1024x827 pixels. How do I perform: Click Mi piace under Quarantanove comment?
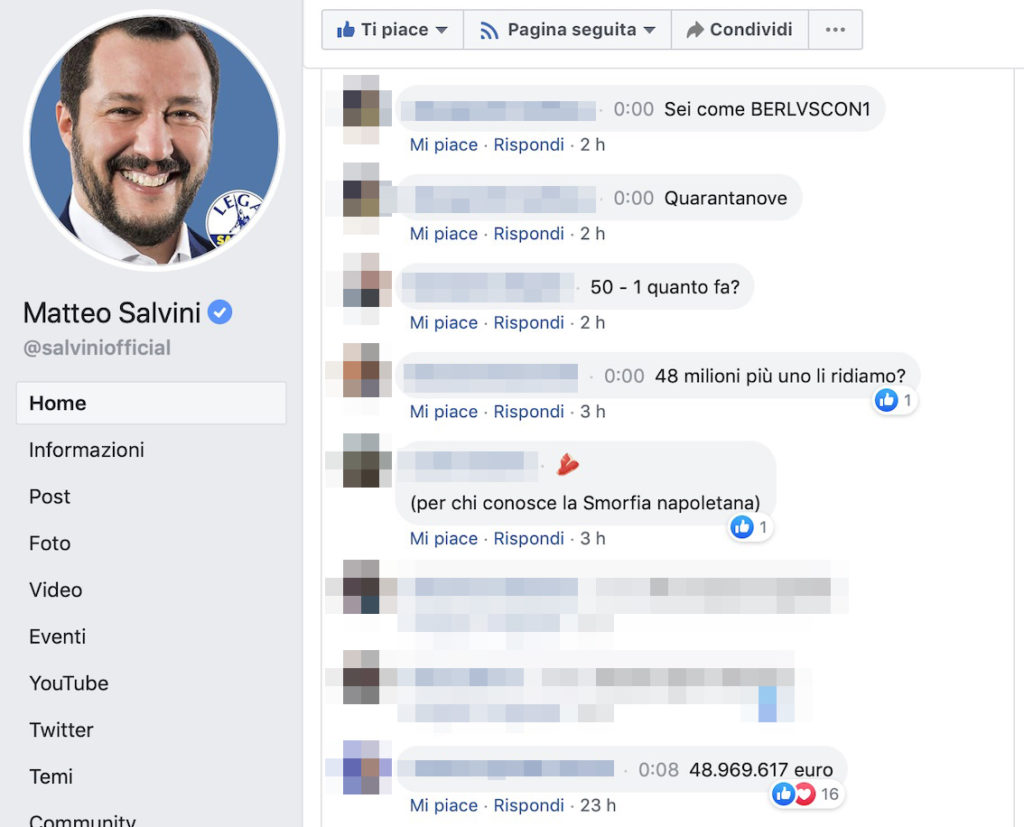click(443, 234)
